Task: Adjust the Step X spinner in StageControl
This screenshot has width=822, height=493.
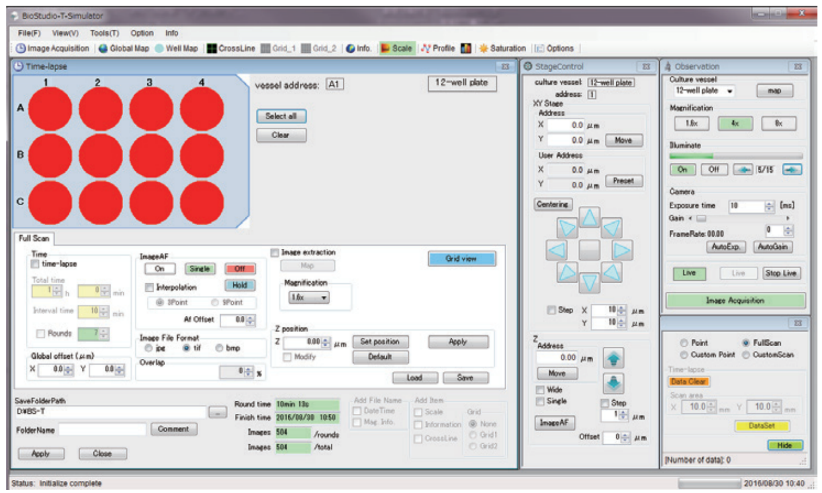Action: point(622,310)
